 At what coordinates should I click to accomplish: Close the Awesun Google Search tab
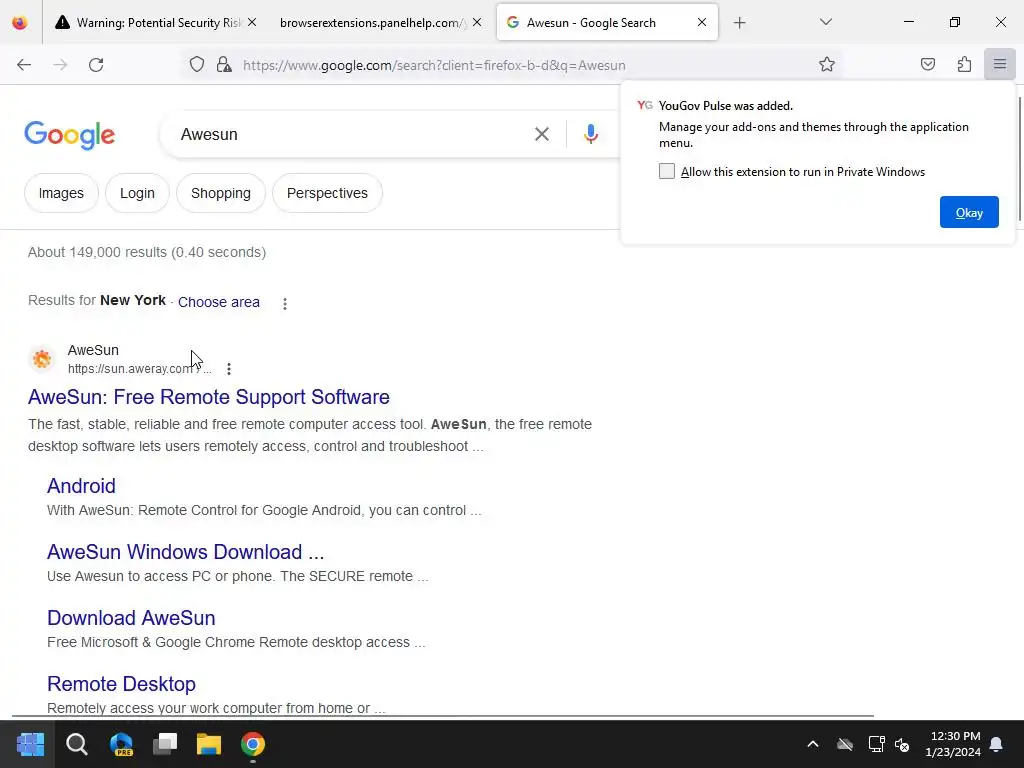point(701,22)
